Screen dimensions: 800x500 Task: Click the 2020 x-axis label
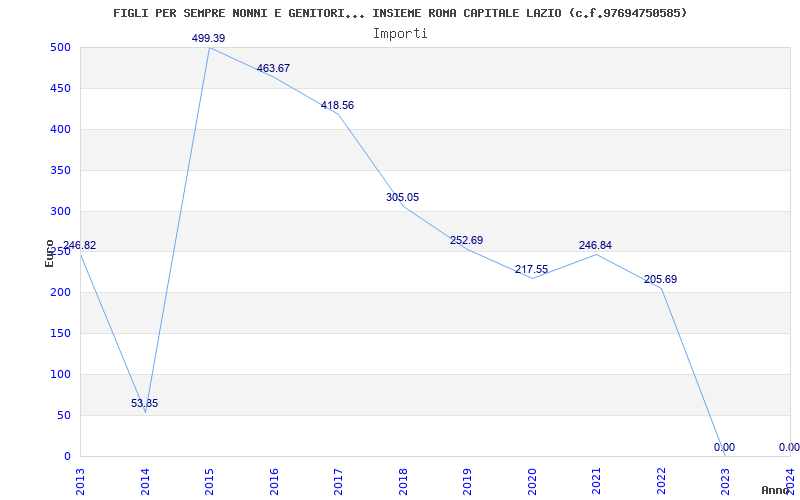click(x=532, y=482)
